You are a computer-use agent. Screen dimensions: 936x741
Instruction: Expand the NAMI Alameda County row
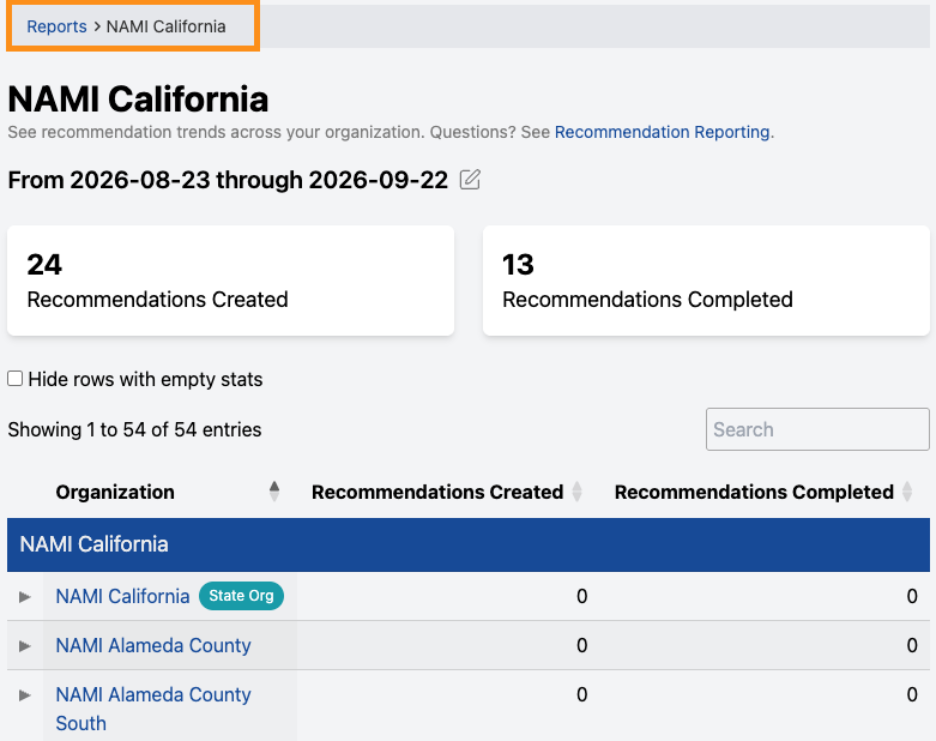[24, 645]
